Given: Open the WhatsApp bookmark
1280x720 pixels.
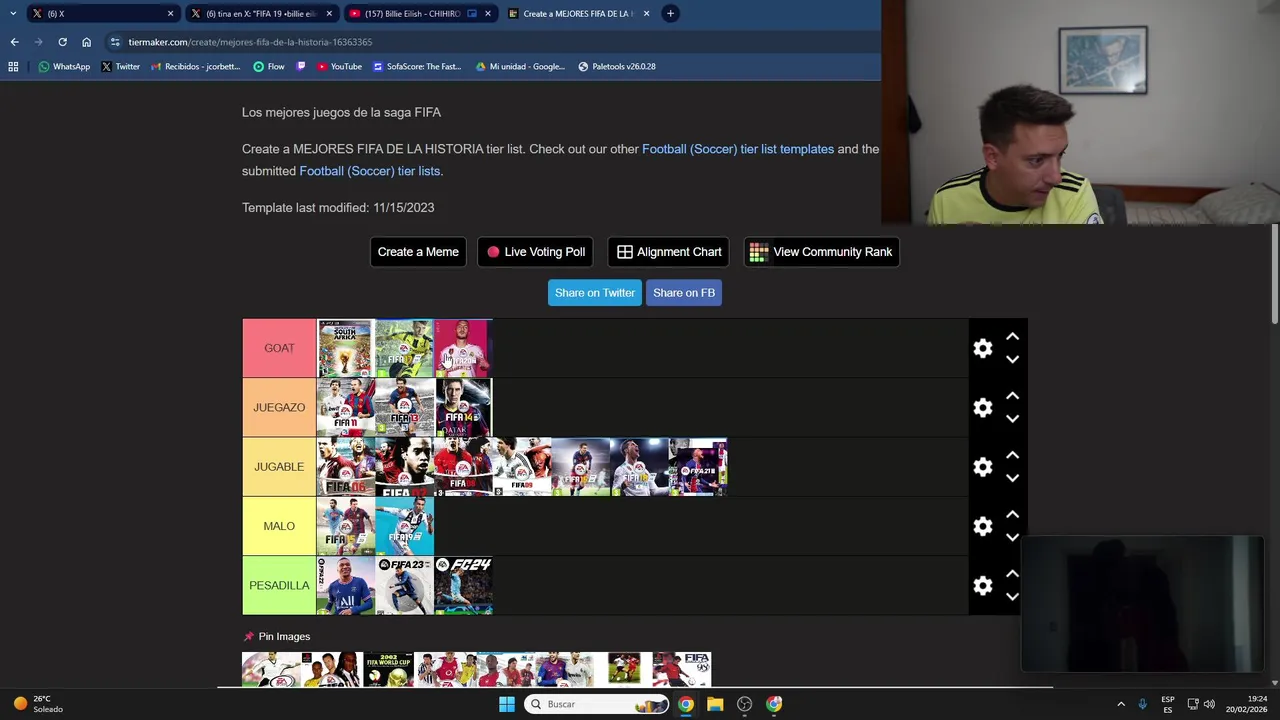Looking at the screenshot, I should point(64,66).
